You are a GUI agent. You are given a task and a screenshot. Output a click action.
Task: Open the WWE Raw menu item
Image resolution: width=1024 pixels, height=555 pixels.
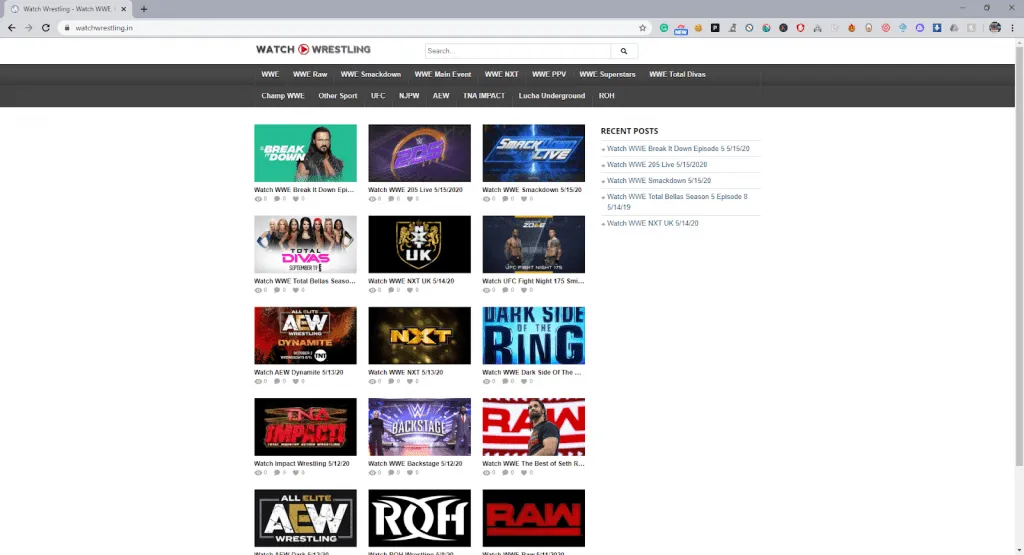(x=310, y=74)
